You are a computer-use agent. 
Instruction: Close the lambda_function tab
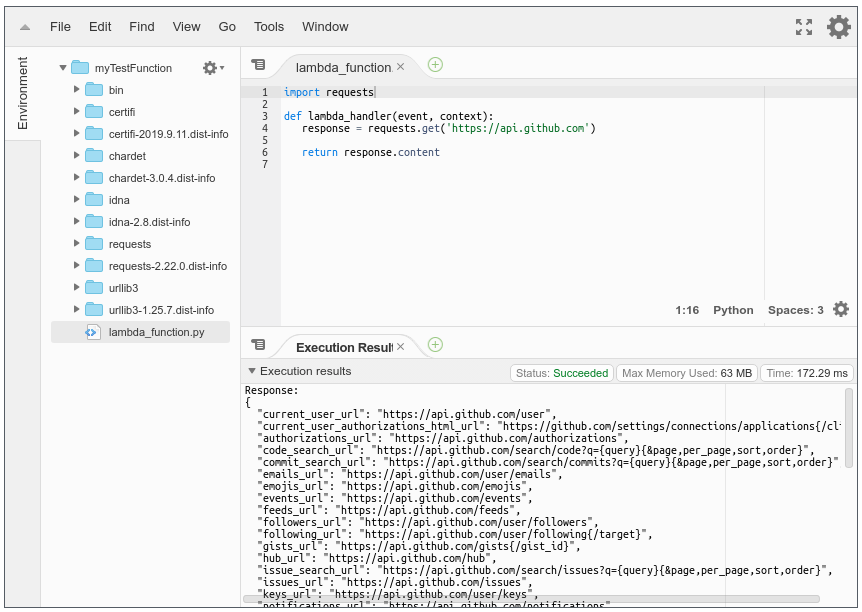pyautogui.click(x=401, y=67)
